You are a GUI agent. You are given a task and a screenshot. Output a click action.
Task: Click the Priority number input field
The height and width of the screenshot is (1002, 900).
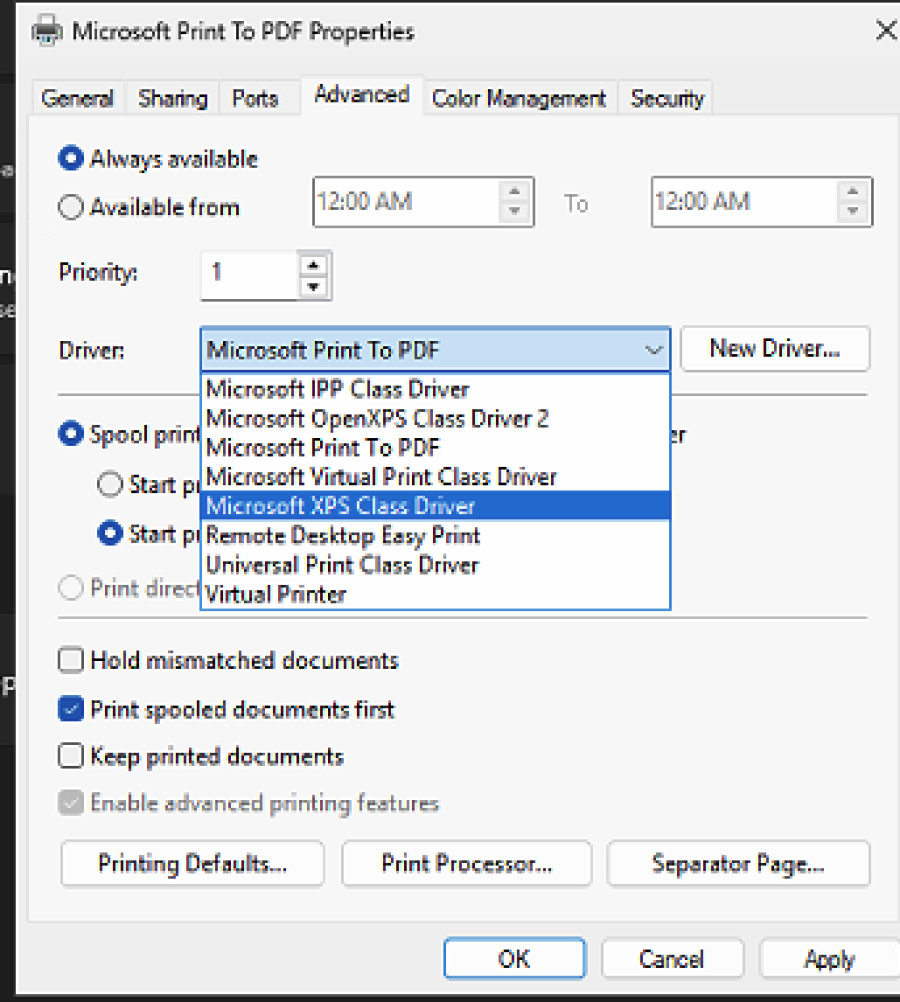click(x=250, y=275)
